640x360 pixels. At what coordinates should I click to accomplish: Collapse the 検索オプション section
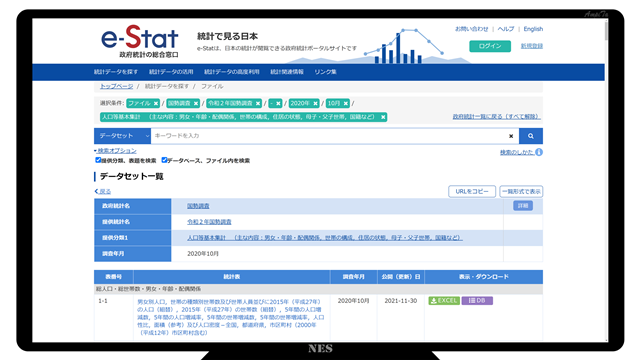(x=115, y=151)
